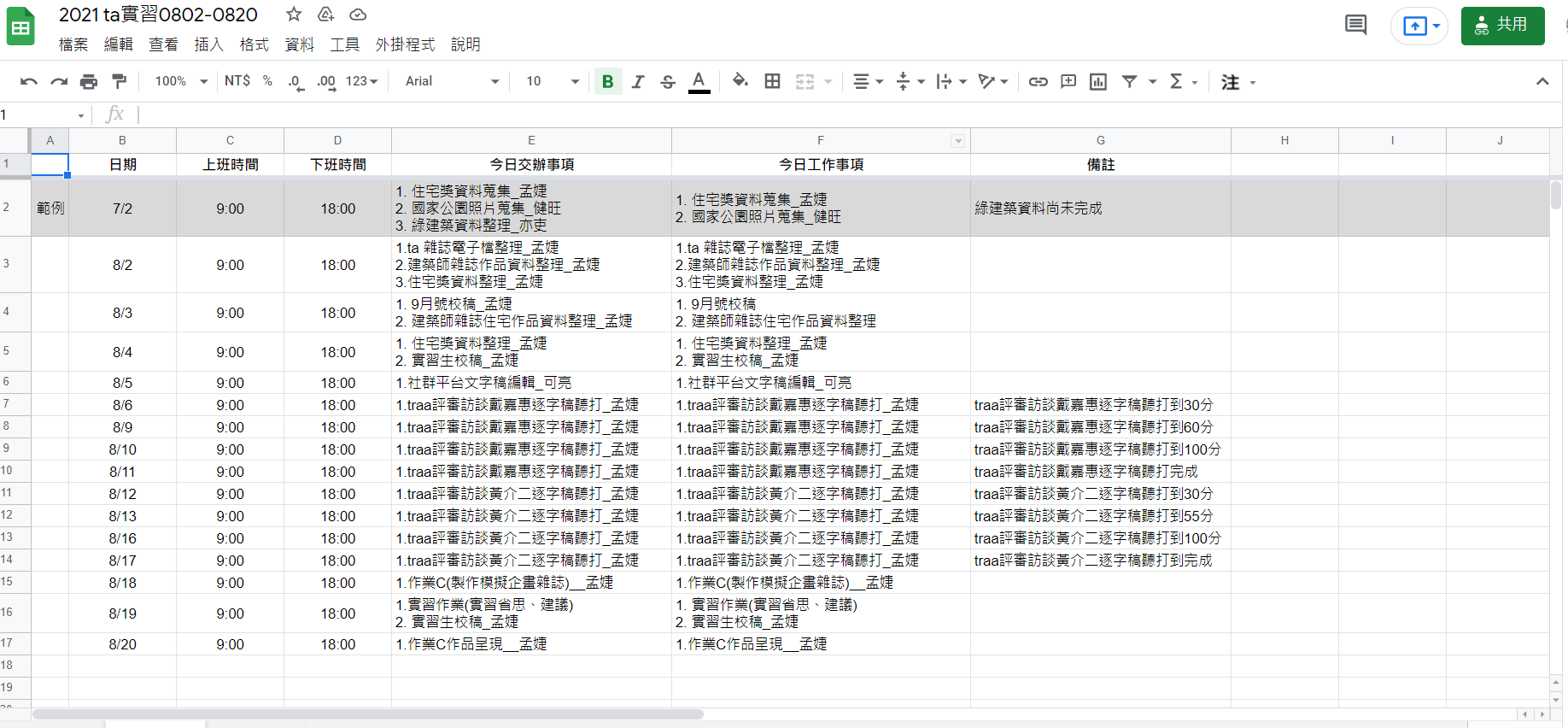Click into the formula bar input

pos(769,114)
